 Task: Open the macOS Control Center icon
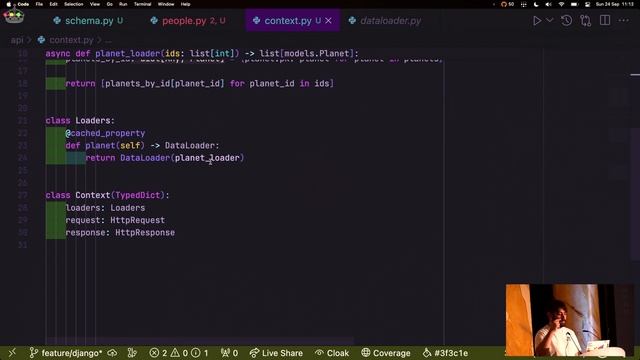point(587,4)
